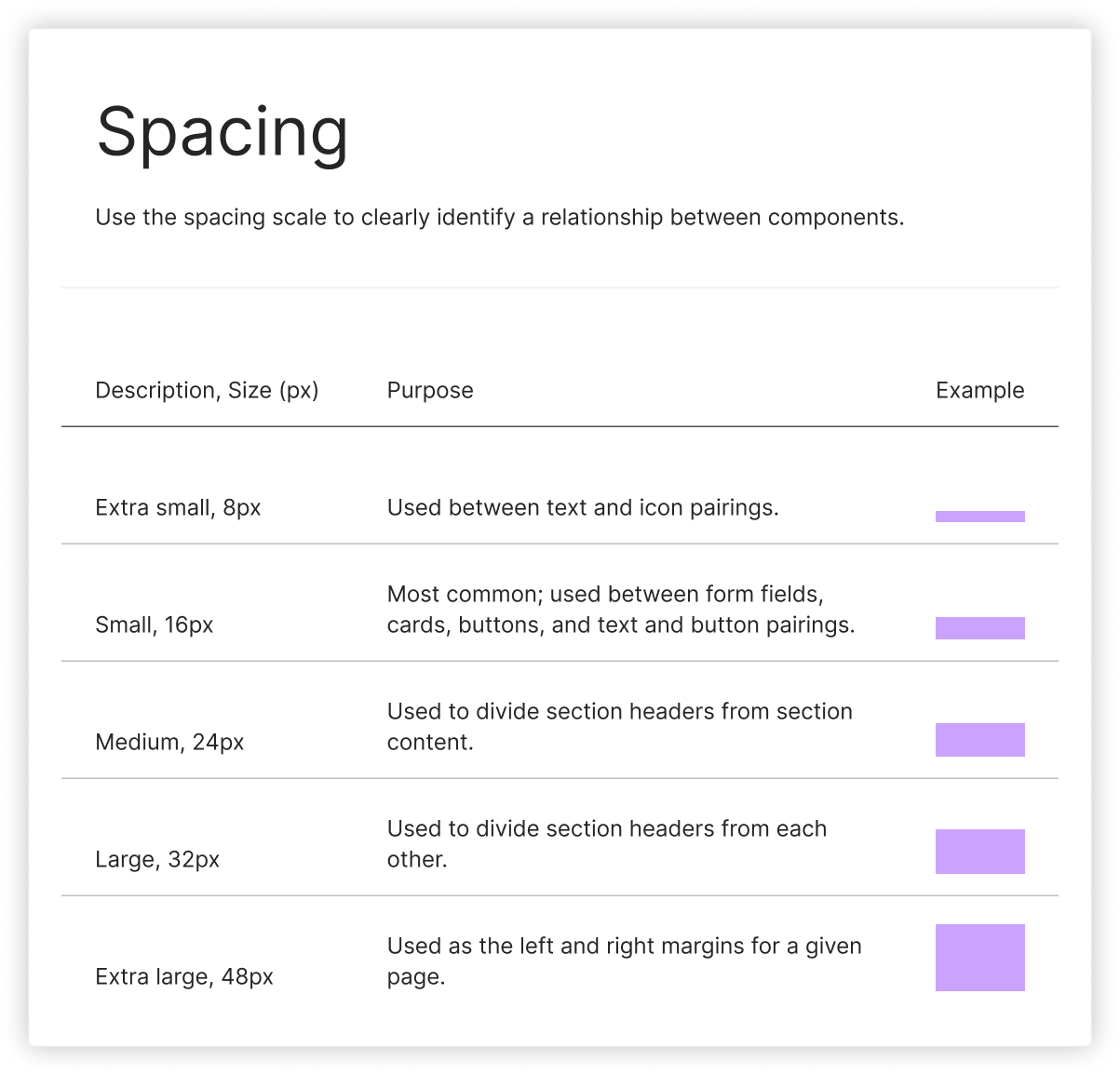This screenshot has width=1120, height=1075.
Task: Select the Description, Size (px) column header
Action: tap(207, 390)
